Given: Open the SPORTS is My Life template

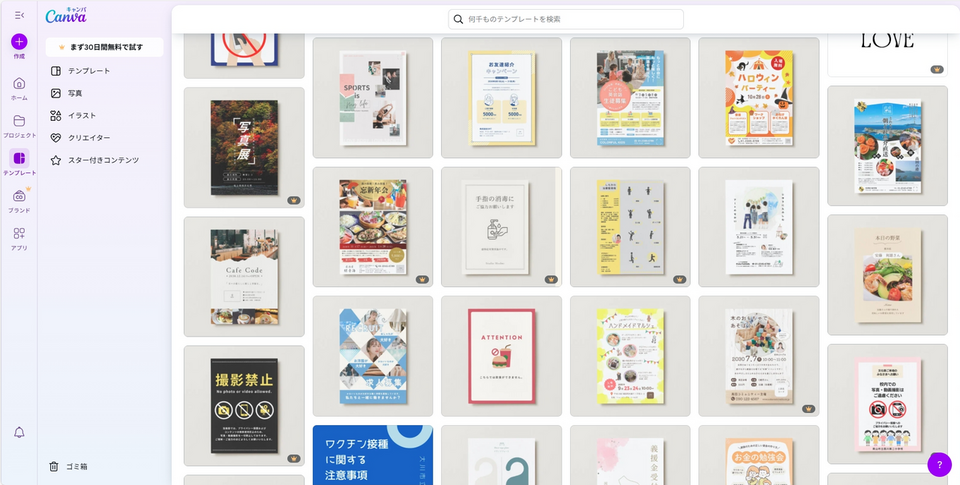Looking at the screenshot, I should (x=373, y=98).
